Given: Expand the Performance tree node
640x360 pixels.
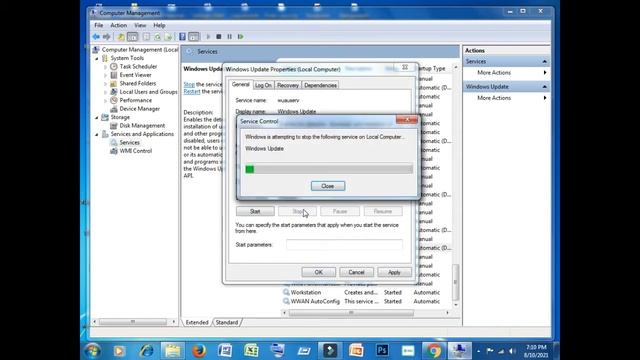Looking at the screenshot, I should [x=105, y=100].
